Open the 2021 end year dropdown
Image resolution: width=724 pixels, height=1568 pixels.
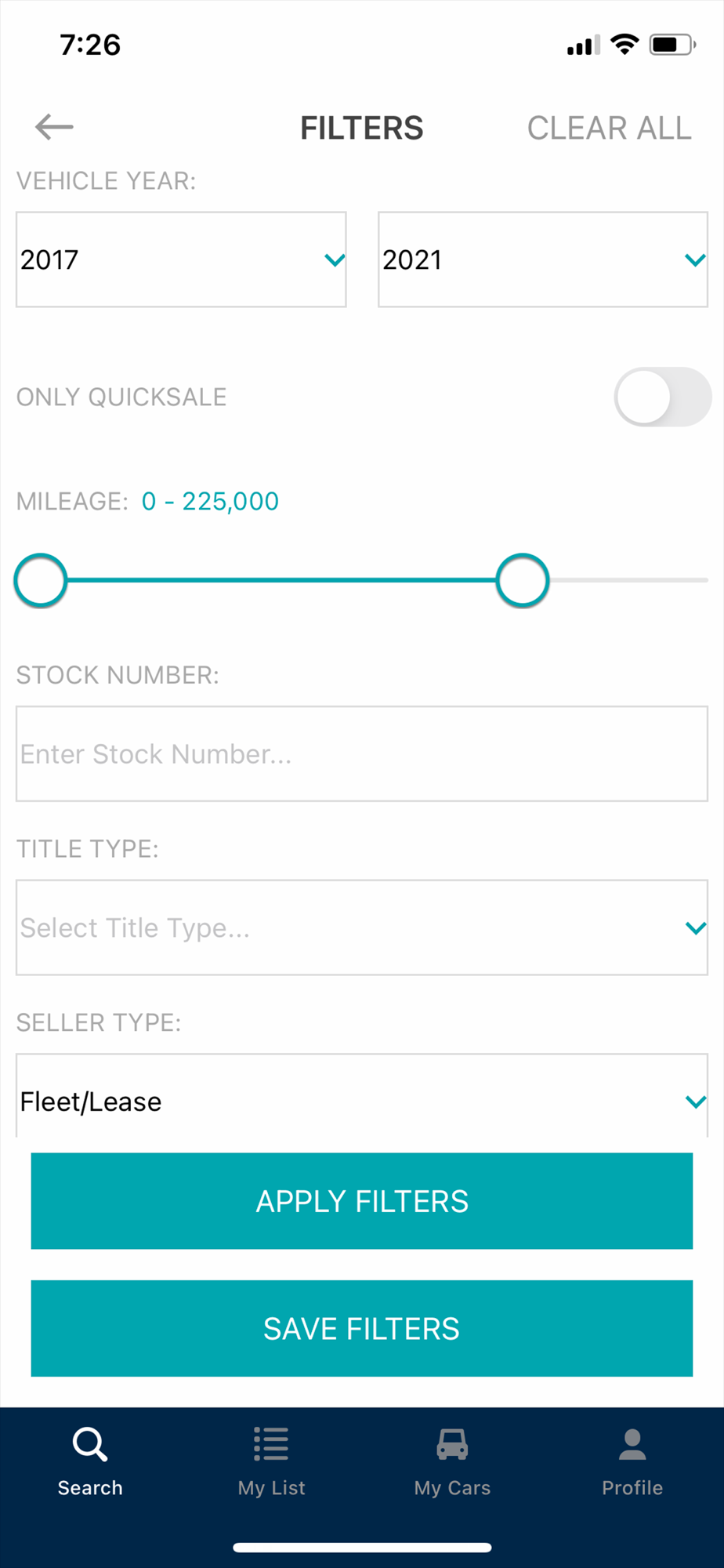(x=542, y=260)
